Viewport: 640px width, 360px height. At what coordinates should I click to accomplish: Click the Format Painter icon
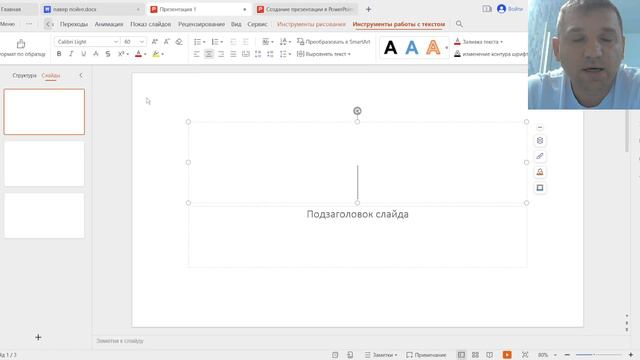coord(21,44)
